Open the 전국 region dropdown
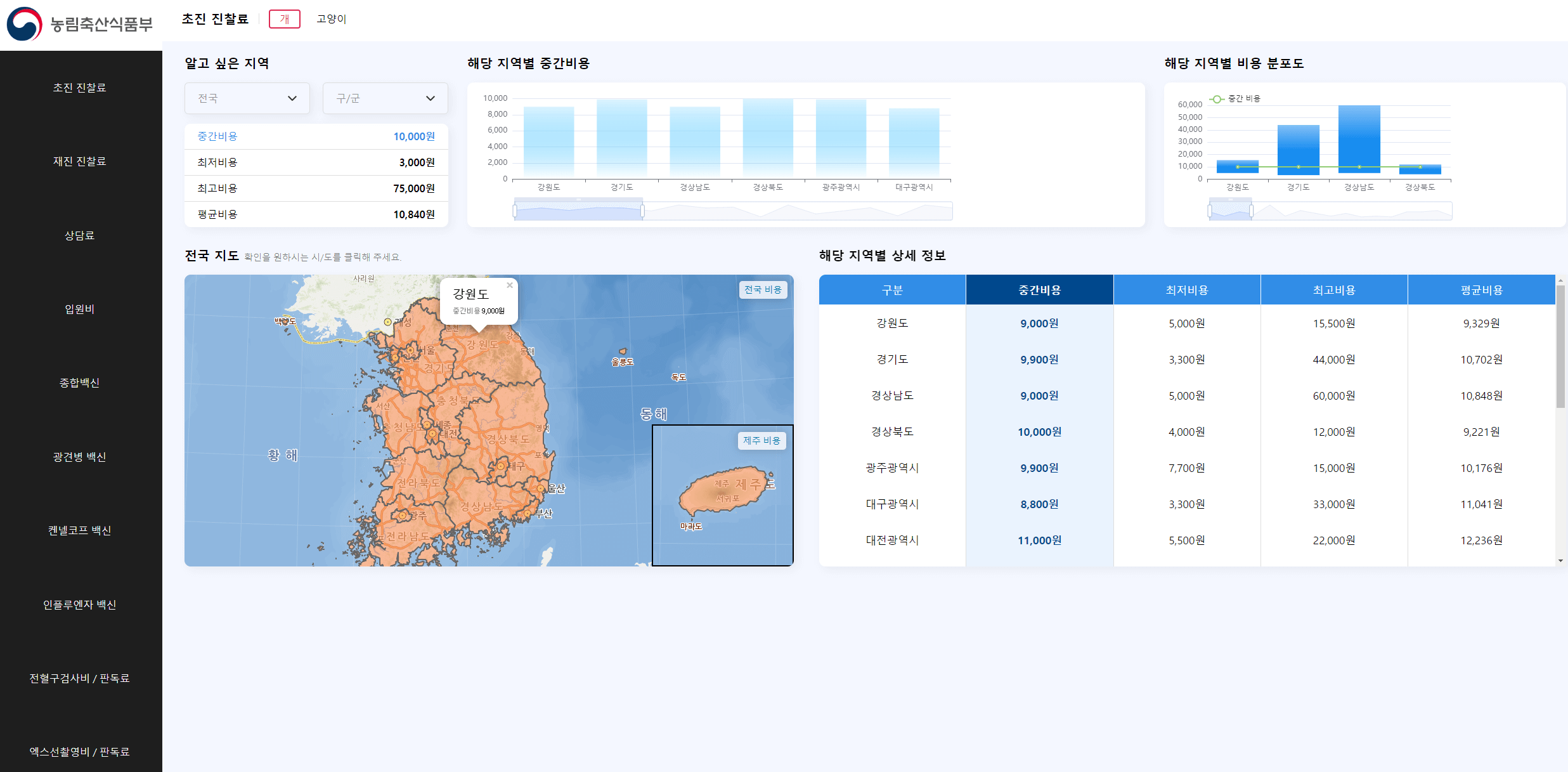Screen dimensions: 1568x772 (247, 98)
